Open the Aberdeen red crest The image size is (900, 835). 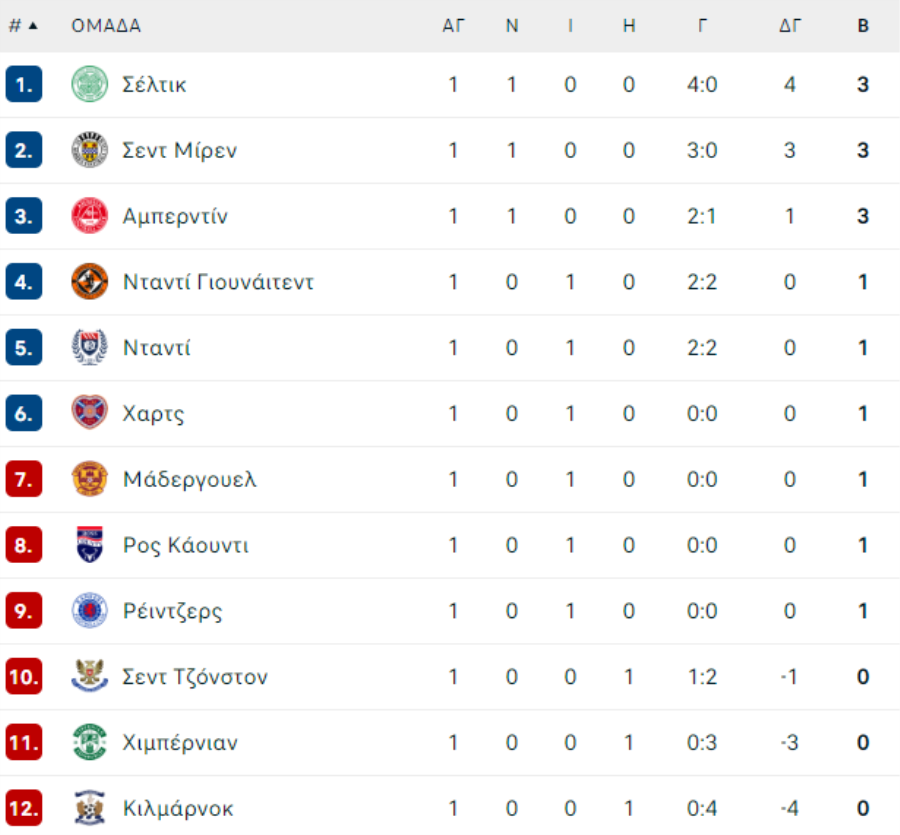click(x=90, y=216)
